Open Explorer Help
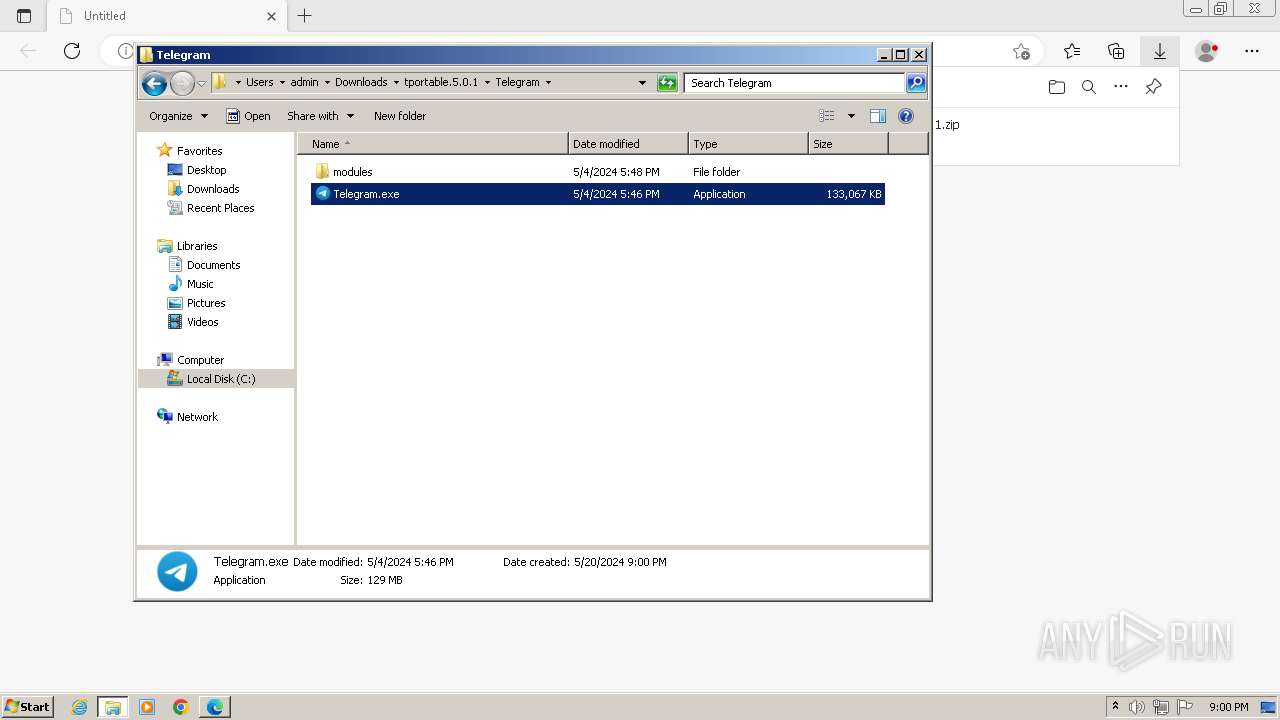Image resolution: width=1280 pixels, height=720 pixels. [x=906, y=116]
